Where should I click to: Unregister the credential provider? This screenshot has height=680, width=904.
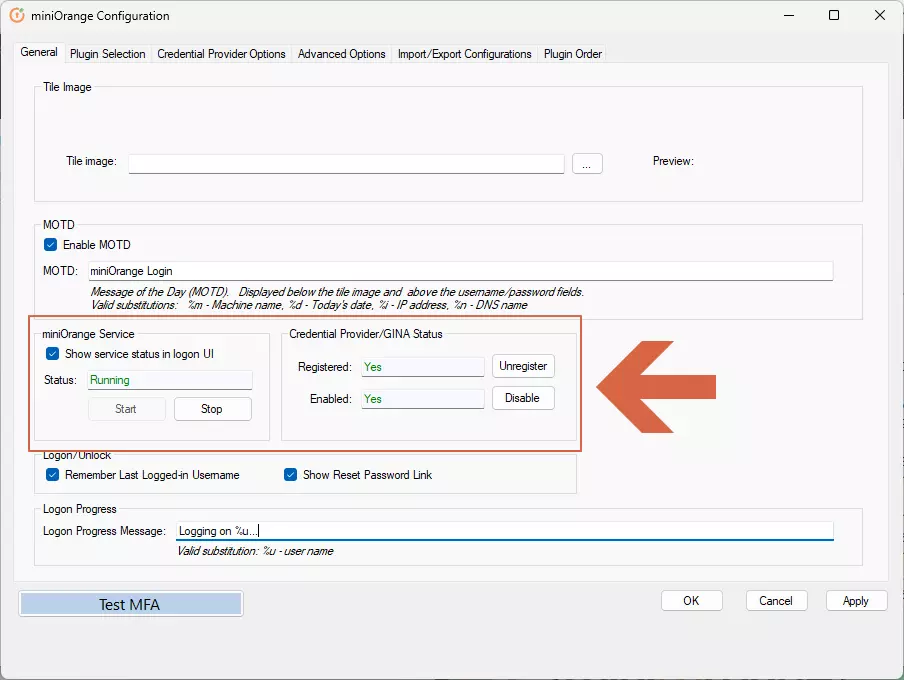pos(523,366)
